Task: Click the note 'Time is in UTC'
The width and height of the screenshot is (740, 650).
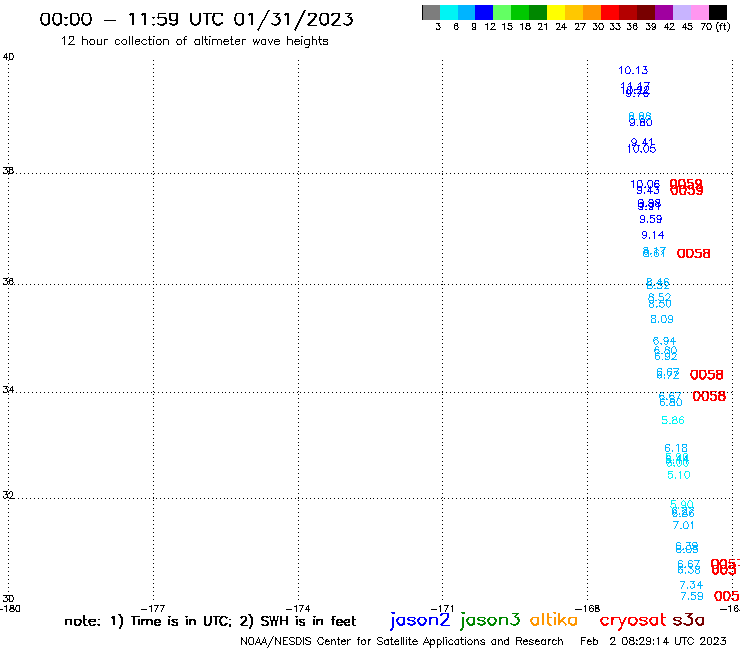Action: 181,621
